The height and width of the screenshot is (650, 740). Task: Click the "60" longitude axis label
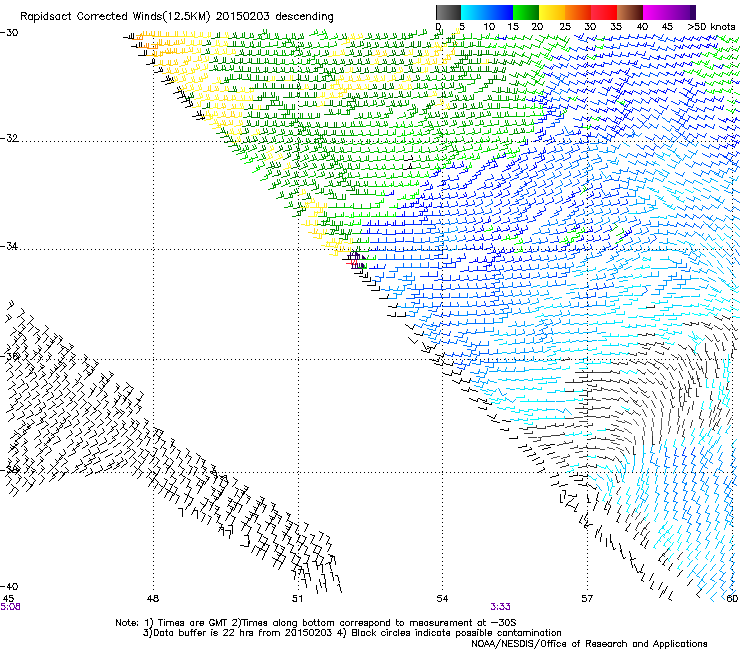pyautogui.click(x=732, y=599)
